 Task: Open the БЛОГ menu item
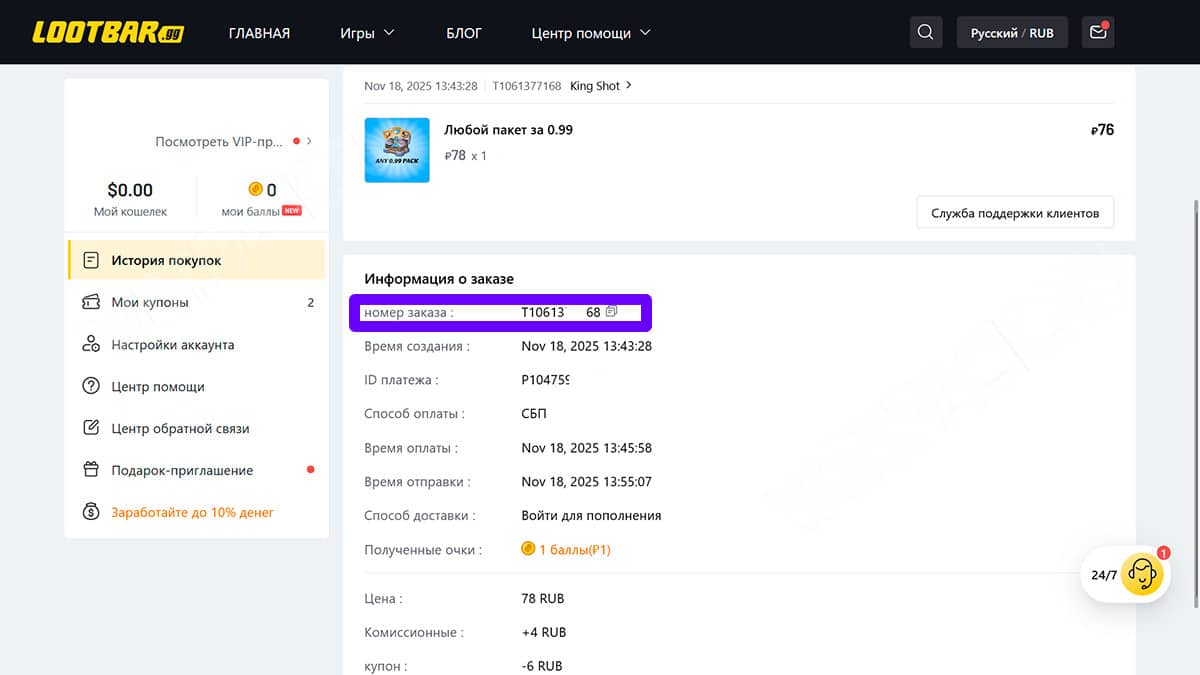[464, 33]
